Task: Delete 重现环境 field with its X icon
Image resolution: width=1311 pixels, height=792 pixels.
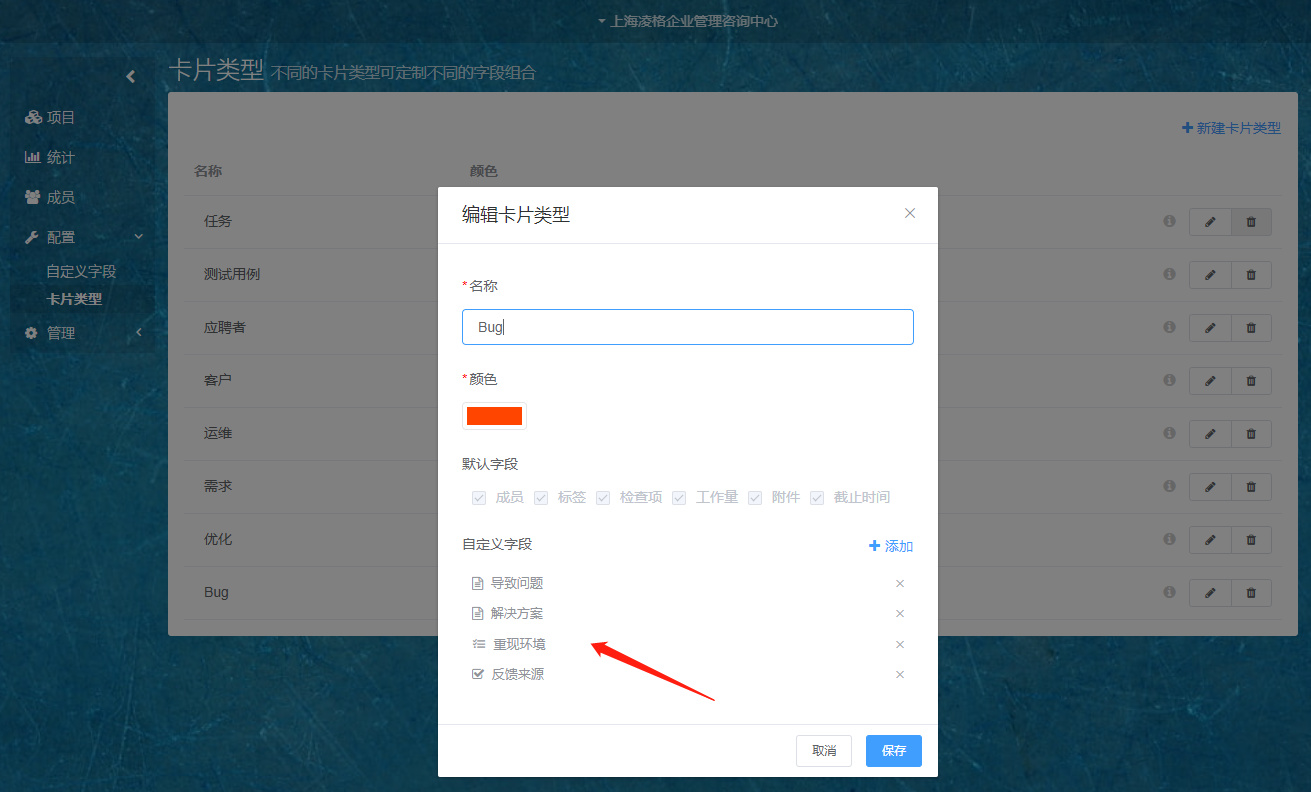Action: point(899,645)
